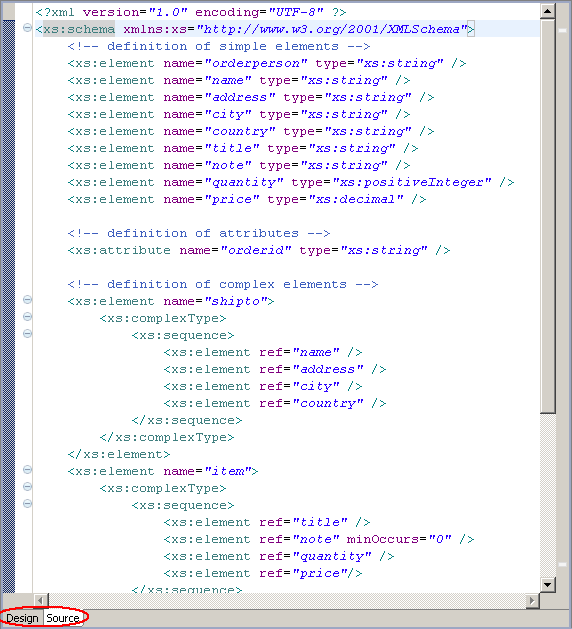Click the ref="title" element line

pyautogui.click(x=267, y=522)
